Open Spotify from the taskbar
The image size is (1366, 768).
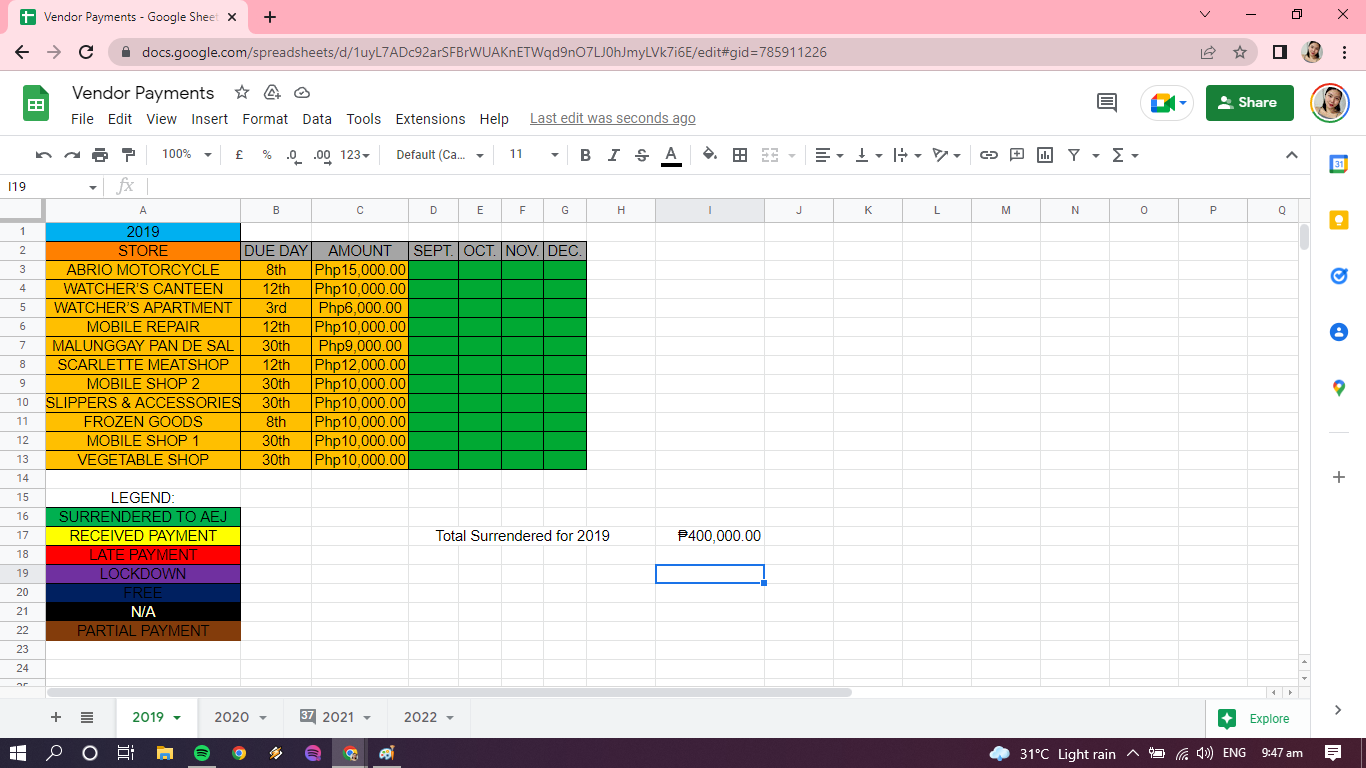[x=201, y=753]
